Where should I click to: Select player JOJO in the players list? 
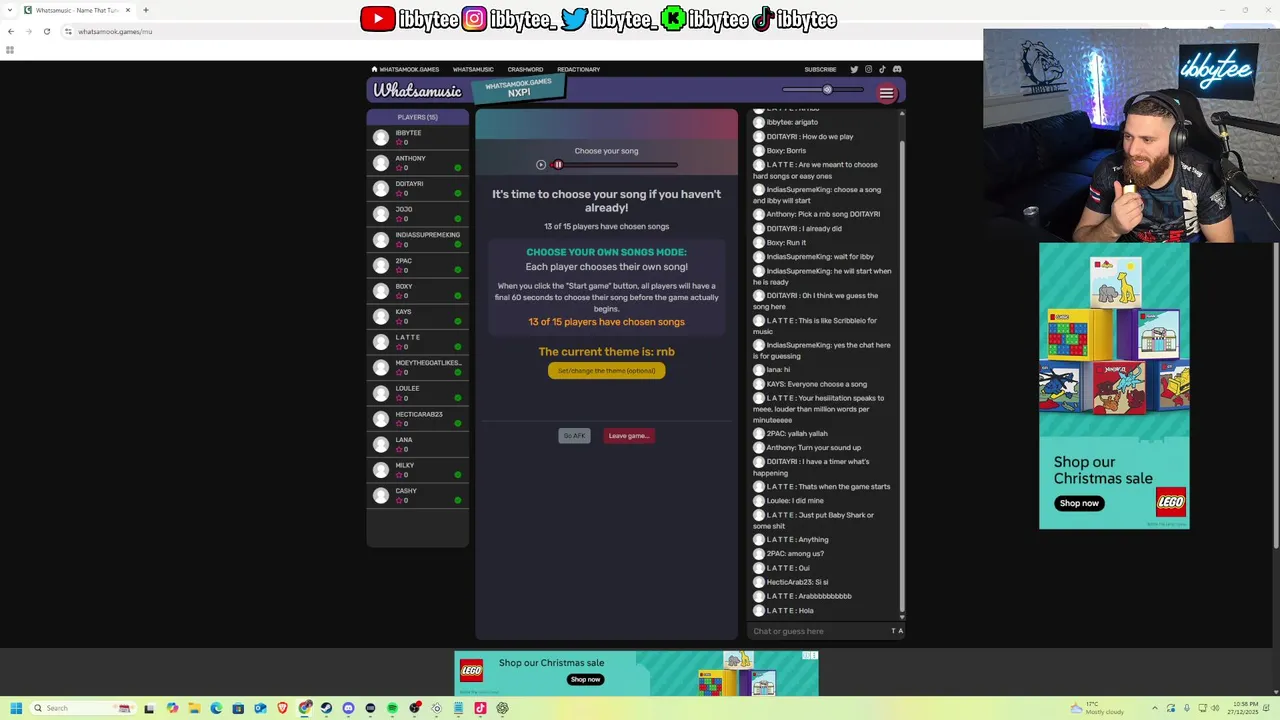(418, 214)
